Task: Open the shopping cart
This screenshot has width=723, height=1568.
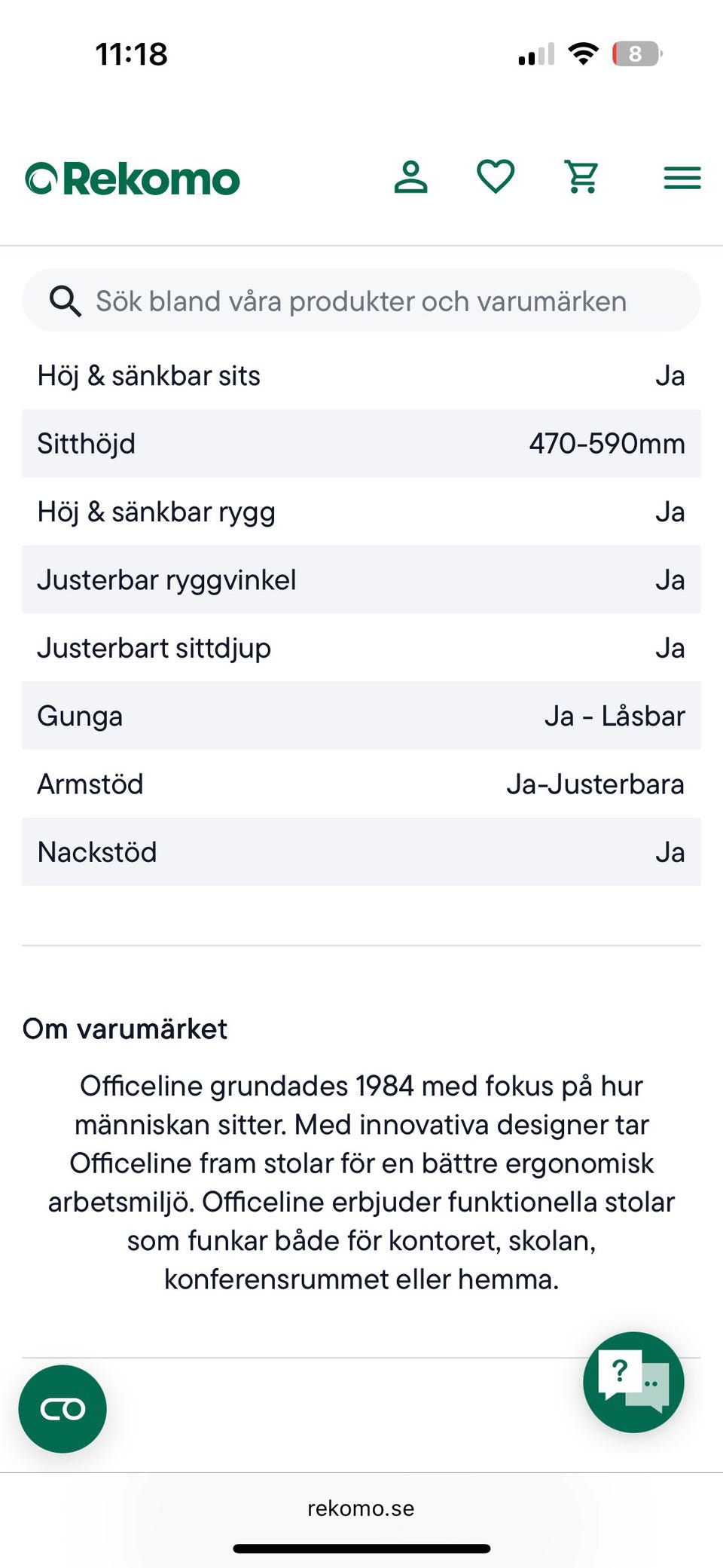Action: pos(582,178)
